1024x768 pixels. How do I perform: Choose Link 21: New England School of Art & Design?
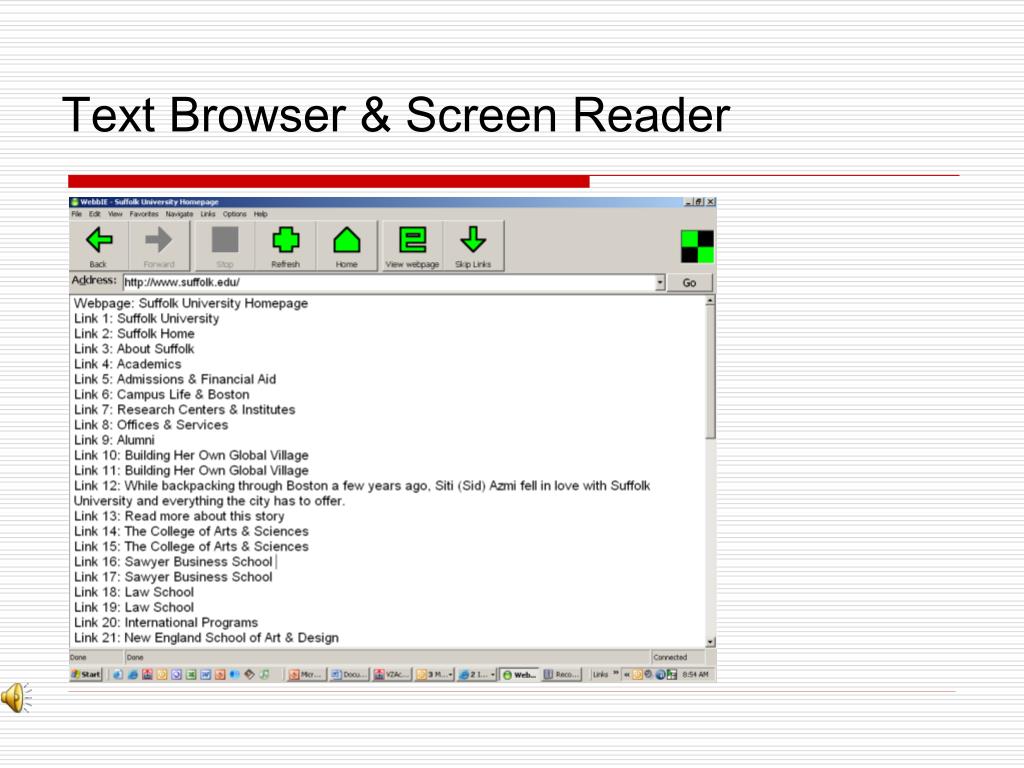pos(206,637)
